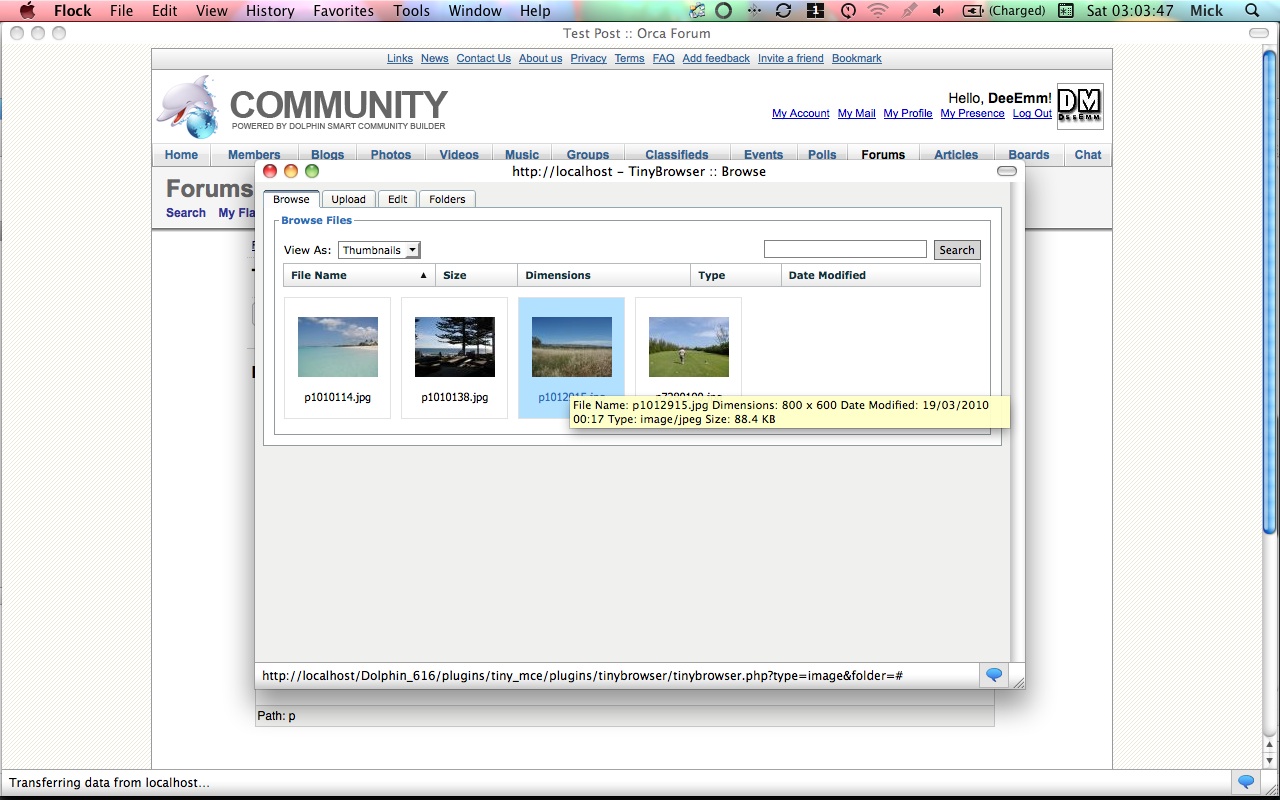Switch to the Browse tab
The image size is (1280, 800).
pyautogui.click(x=291, y=199)
